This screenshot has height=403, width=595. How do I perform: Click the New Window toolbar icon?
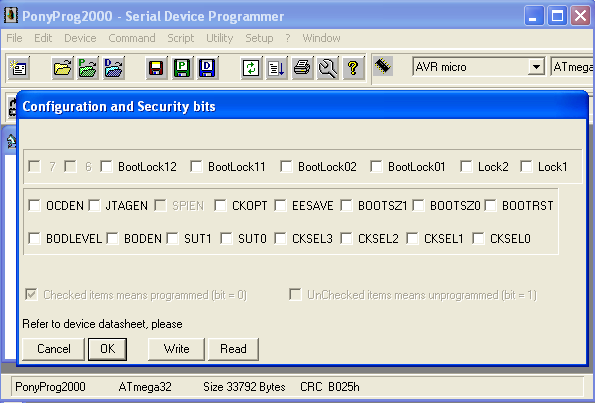19,68
